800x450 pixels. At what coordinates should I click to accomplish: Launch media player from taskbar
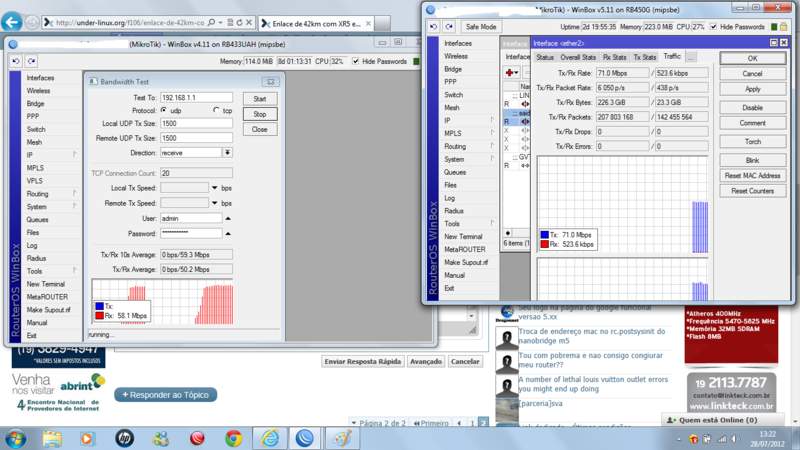87,438
